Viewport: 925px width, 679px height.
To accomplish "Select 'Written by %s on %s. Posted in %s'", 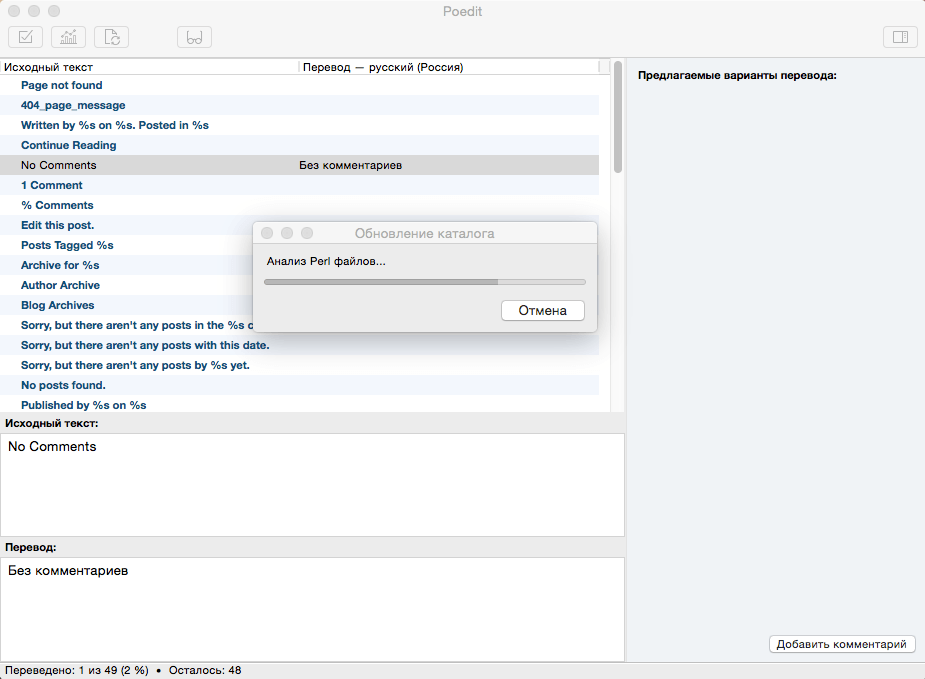I will (300, 125).
